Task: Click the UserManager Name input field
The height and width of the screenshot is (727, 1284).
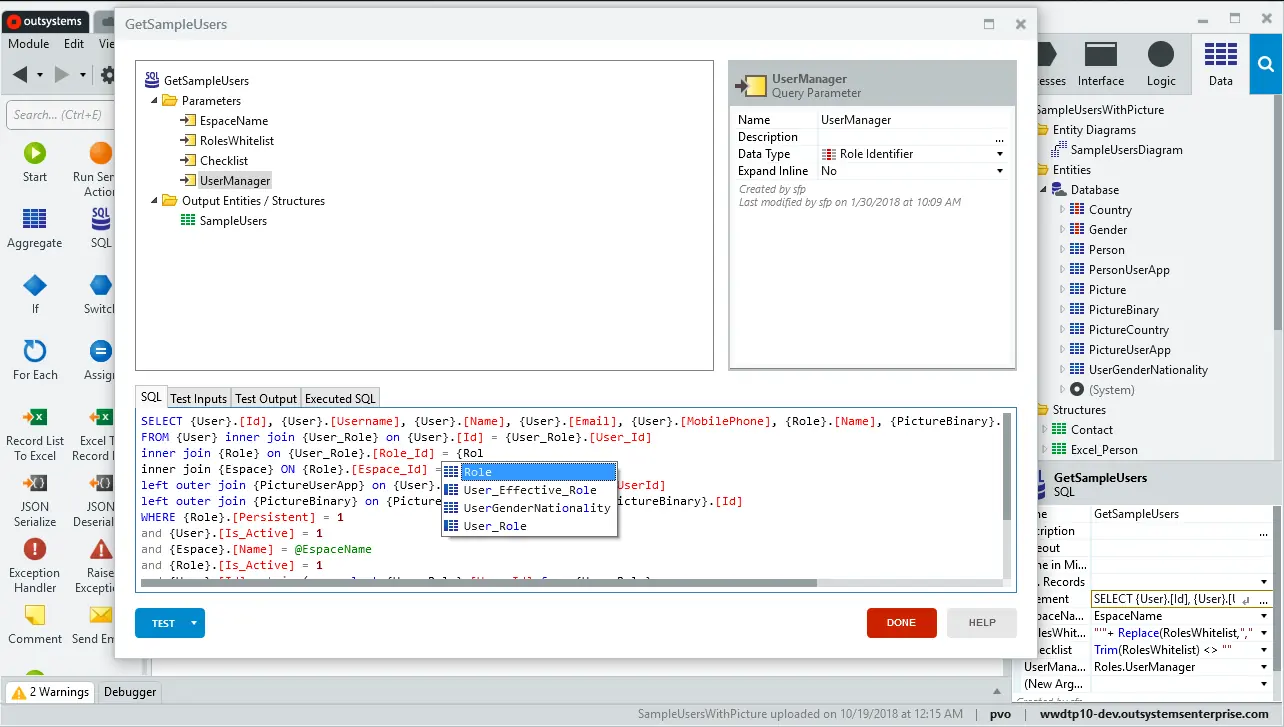Action: tap(912, 120)
